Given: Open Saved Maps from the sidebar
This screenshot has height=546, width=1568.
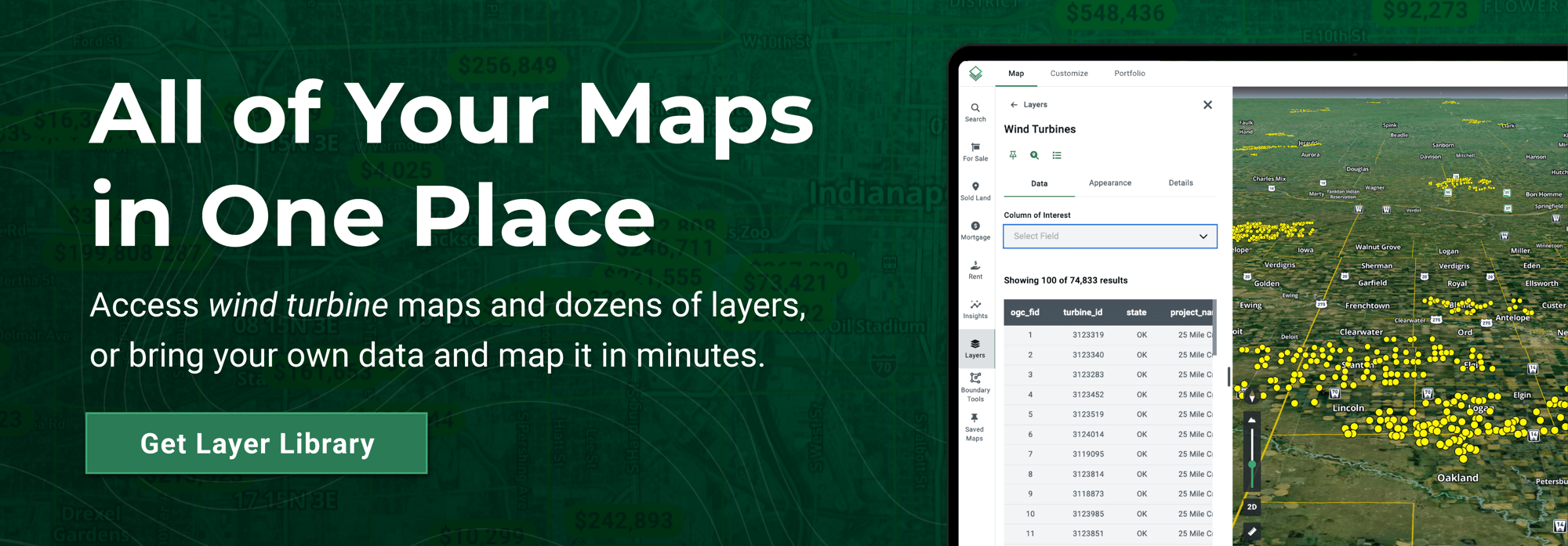Looking at the screenshot, I should click(x=975, y=427).
